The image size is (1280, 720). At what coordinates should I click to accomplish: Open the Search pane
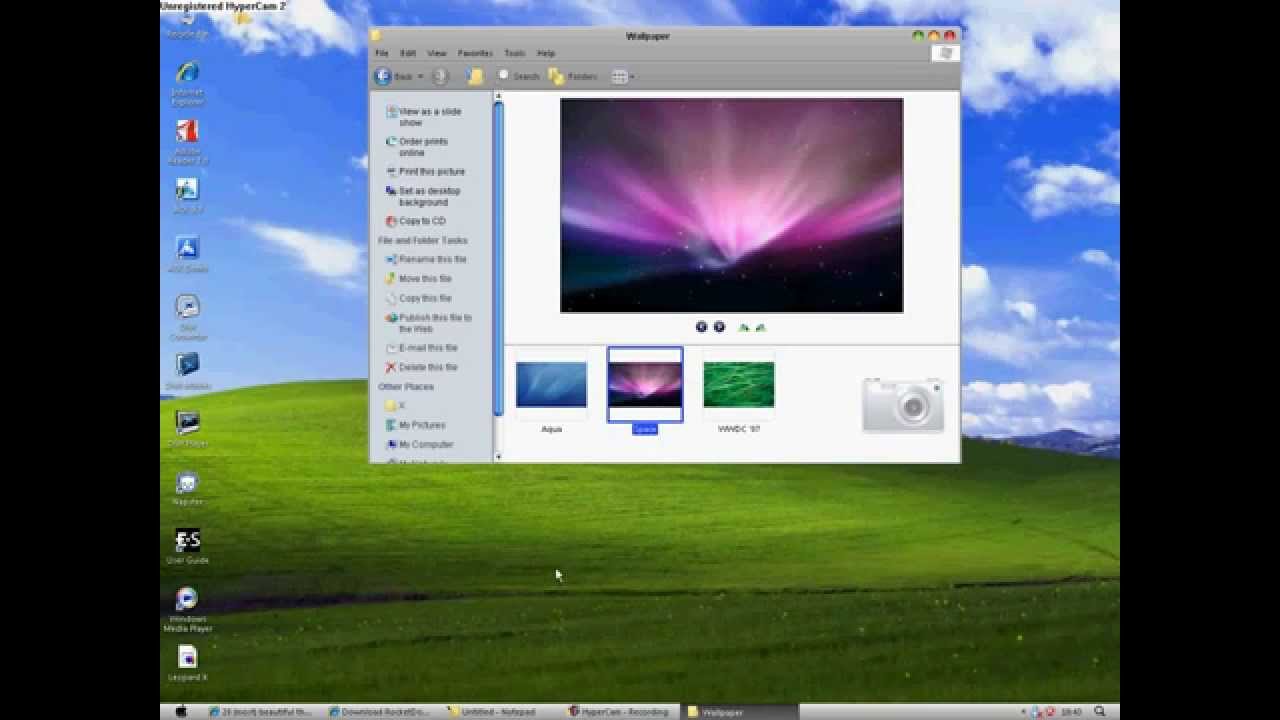tap(519, 76)
